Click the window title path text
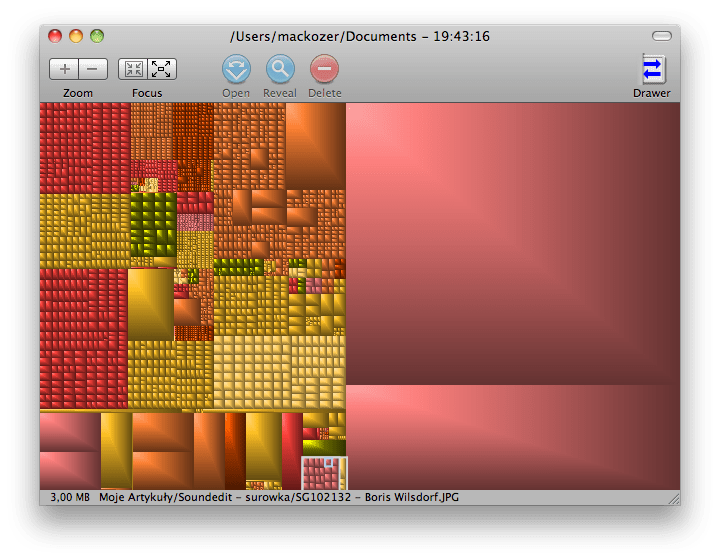Screen dimensions: 720x560 360,36
